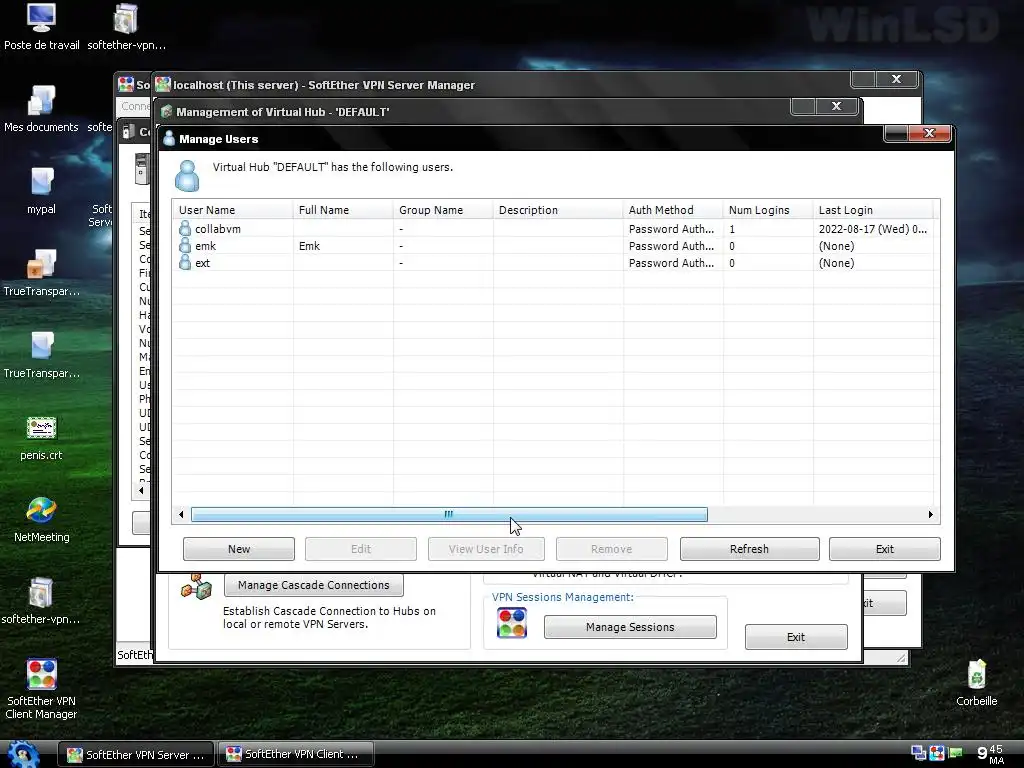Image resolution: width=1024 pixels, height=768 pixels.
Task: Sort by Last Login column header
Action: pyautogui.click(x=873, y=210)
